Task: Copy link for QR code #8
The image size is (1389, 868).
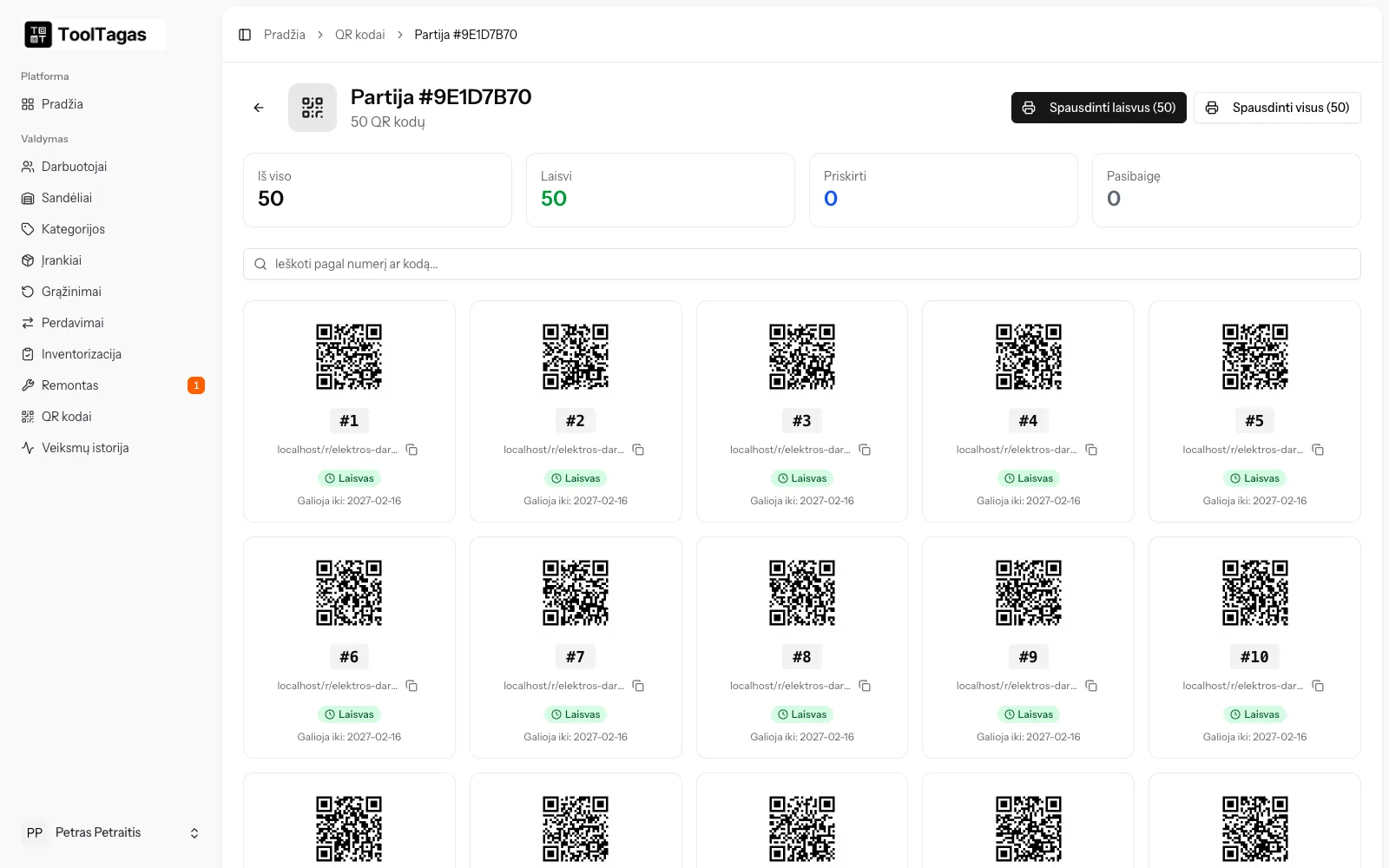Action: (x=865, y=686)
